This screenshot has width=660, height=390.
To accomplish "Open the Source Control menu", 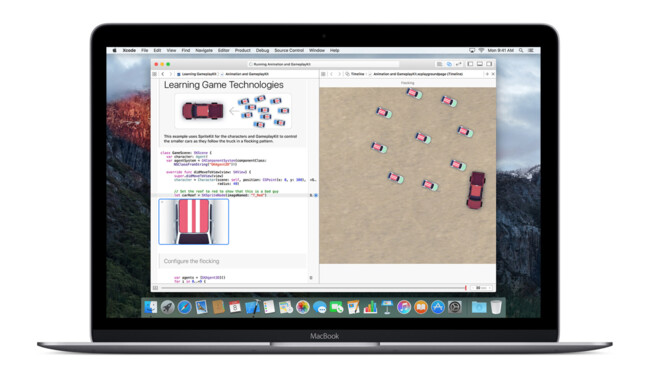I will click(289, 50).
